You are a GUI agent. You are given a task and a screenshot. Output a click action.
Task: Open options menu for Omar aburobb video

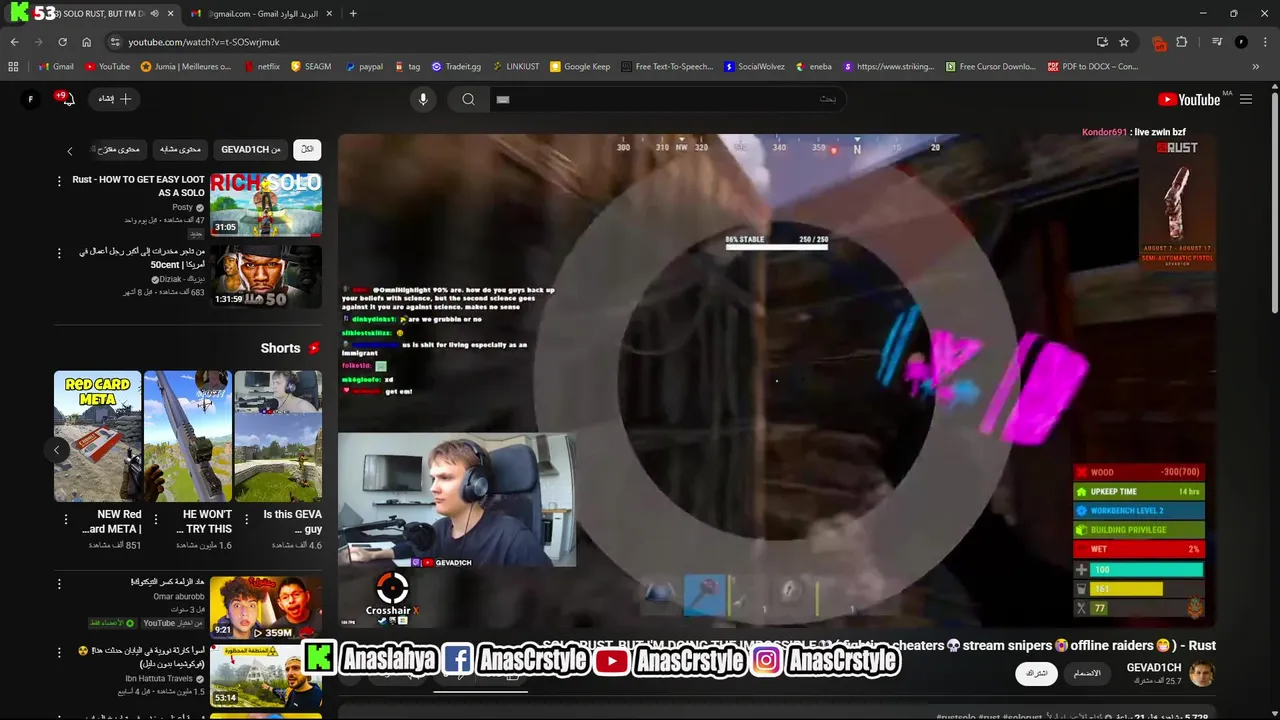tap(59, 583)
